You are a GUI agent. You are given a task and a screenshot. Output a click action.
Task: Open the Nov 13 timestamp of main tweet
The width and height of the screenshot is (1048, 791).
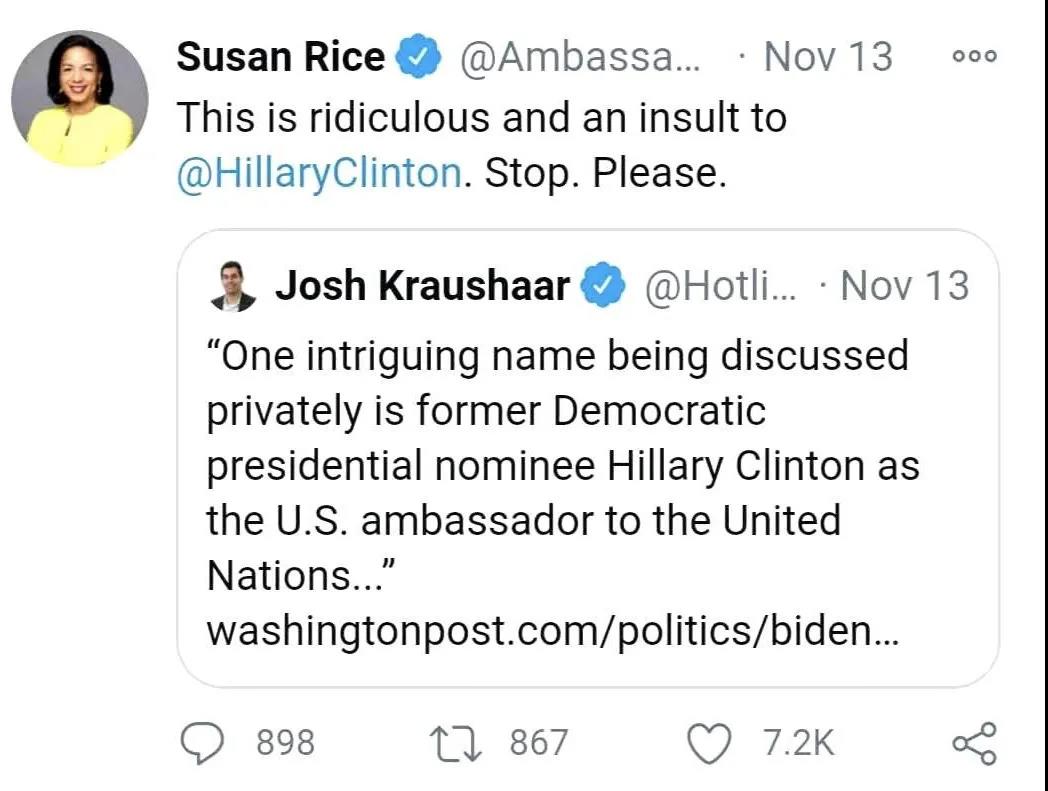pyautogui.click(x=827, y=57)
